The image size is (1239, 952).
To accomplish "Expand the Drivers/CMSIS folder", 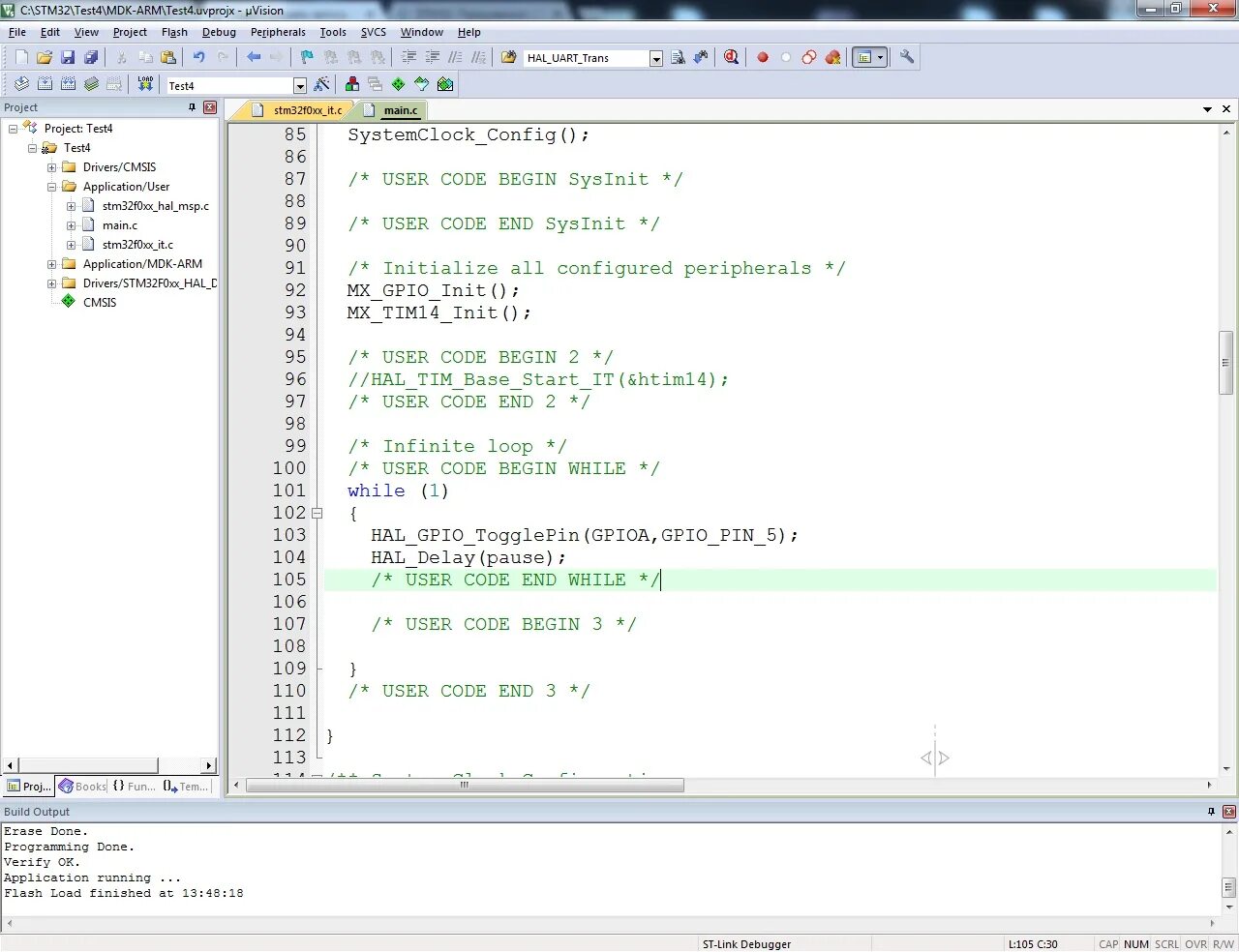I will click(51, 167).
